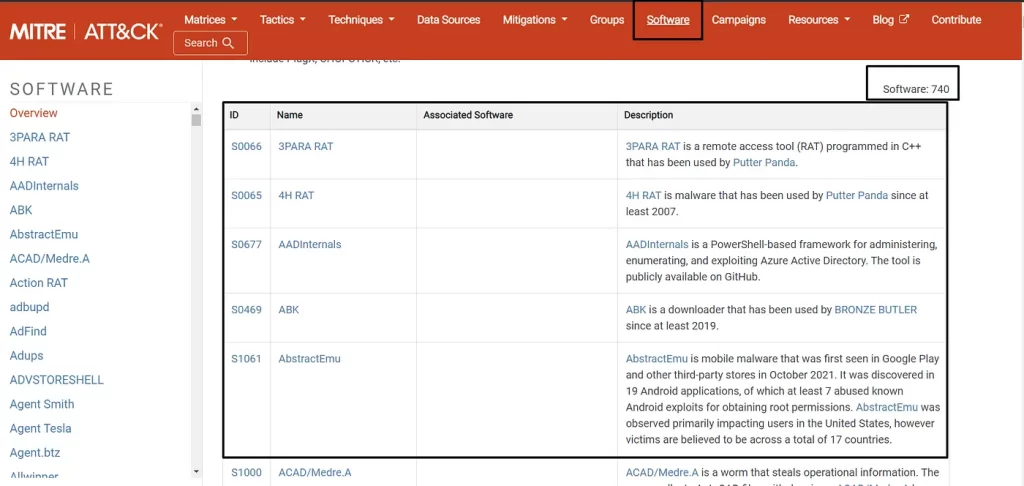This screenshot has height=486, width=1024.
Task: Select the Software nav item
Action: click(668, 20)
